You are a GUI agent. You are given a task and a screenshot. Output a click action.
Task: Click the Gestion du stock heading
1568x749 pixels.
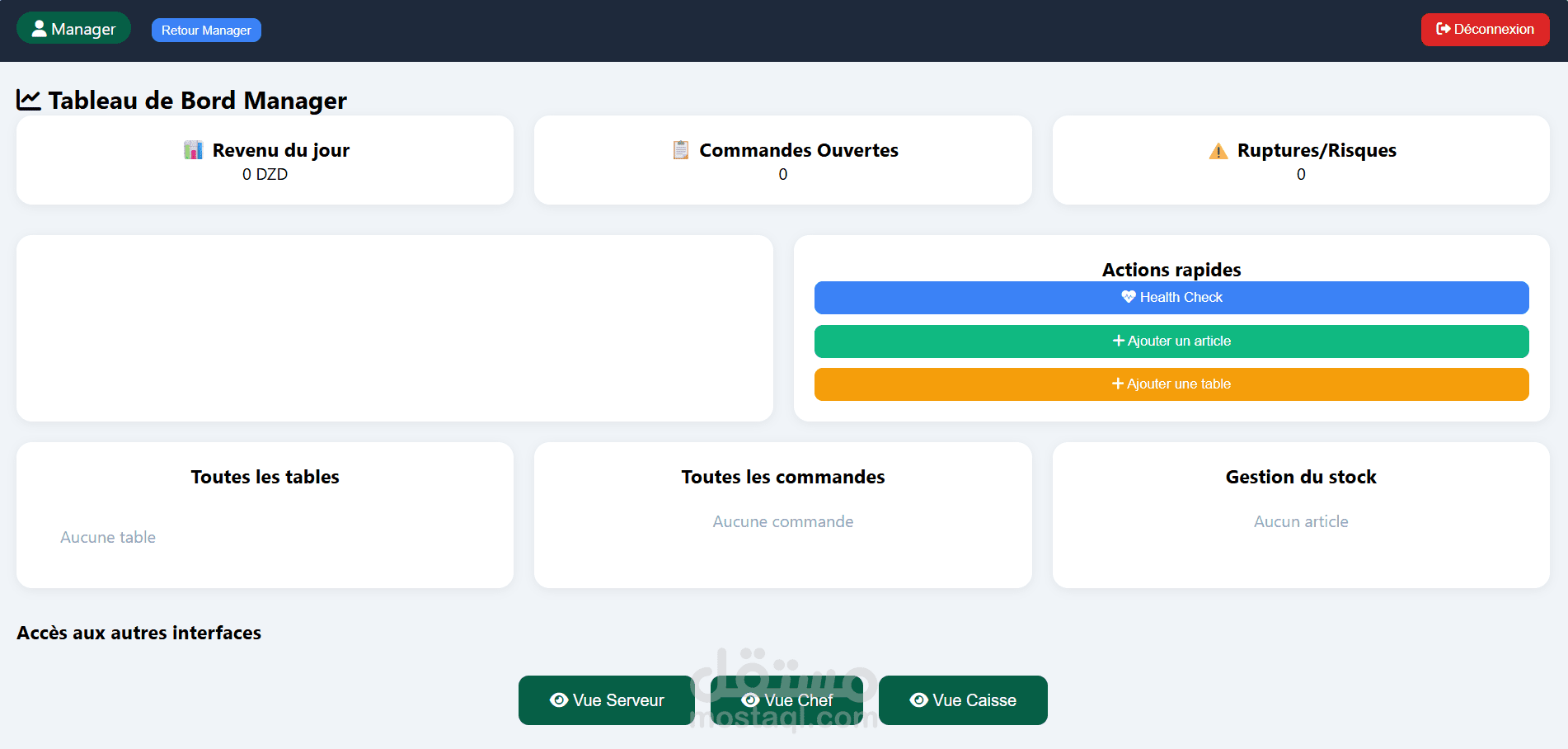pyautogui.click(x=1301, y=477)
